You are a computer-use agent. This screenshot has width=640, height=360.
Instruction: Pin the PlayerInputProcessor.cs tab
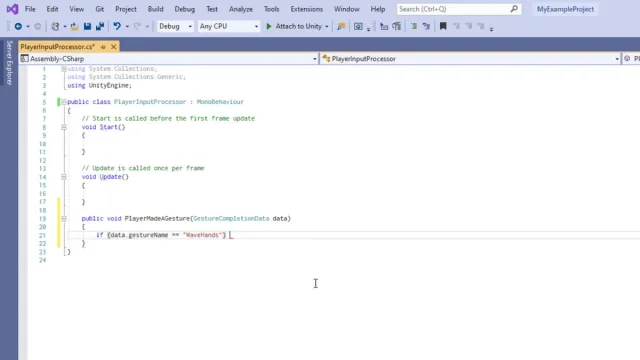[103, 47]
